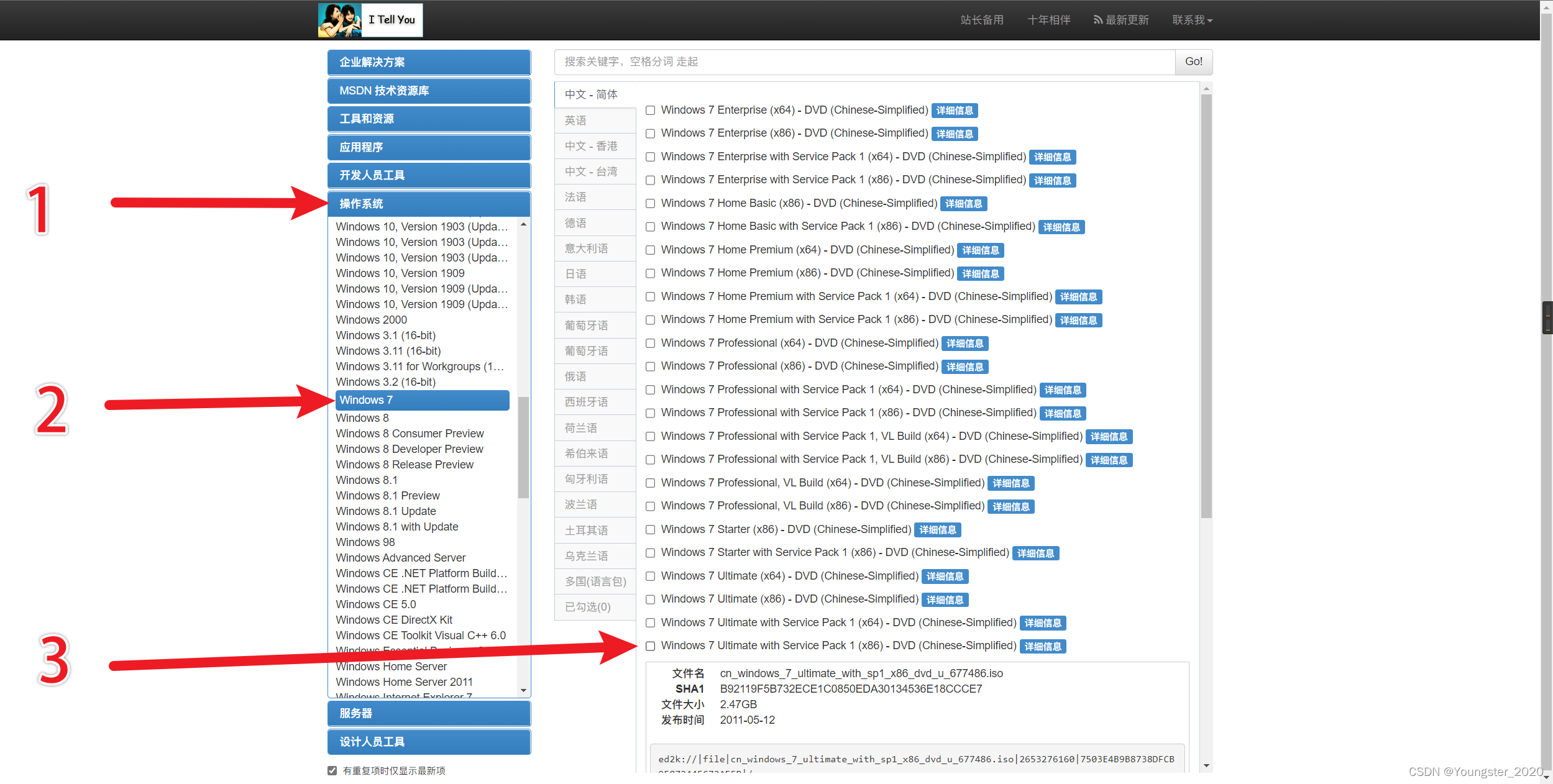Toggle 有重复项时仅显示最新项 checkbox
Screen dimensions: 1553x784
coord(332,771)
